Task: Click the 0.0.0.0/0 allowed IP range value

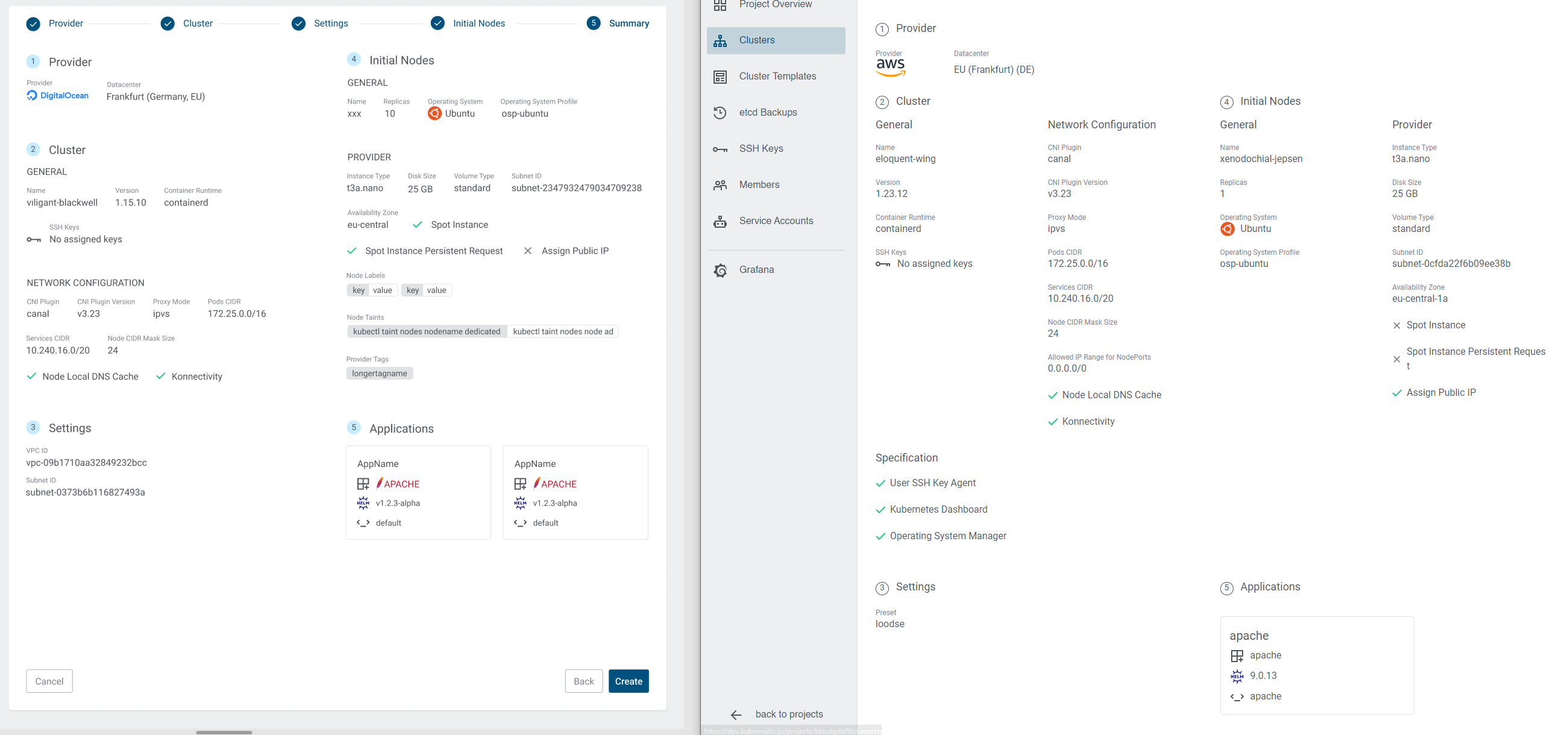Action: point(1067,369)
